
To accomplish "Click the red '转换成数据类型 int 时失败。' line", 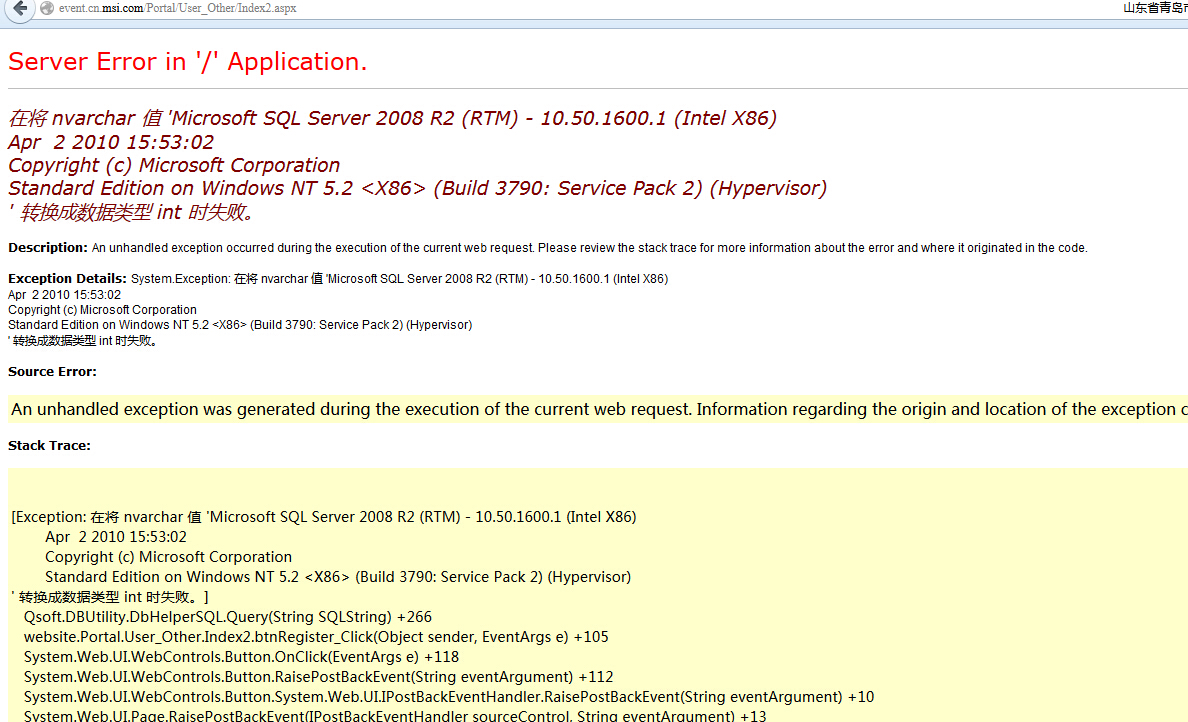I will (133, 212).
